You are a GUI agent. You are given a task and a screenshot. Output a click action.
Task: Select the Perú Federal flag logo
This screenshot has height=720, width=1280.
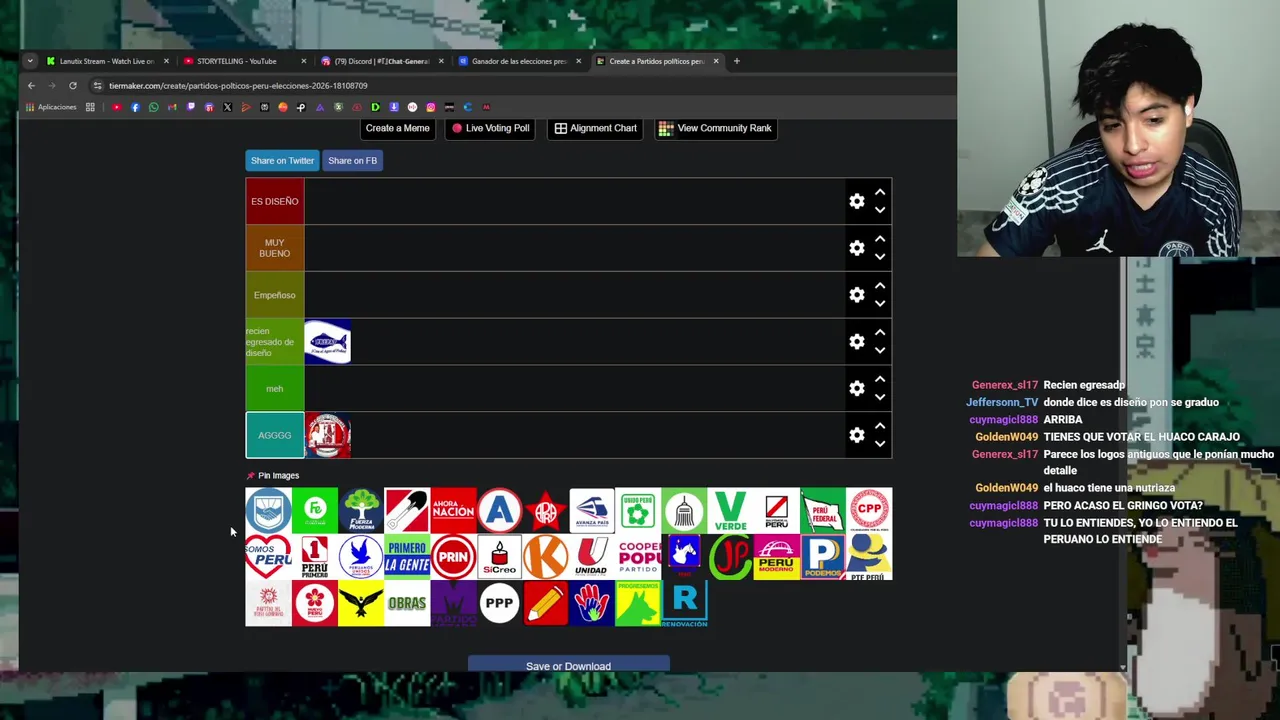(822, 510)
